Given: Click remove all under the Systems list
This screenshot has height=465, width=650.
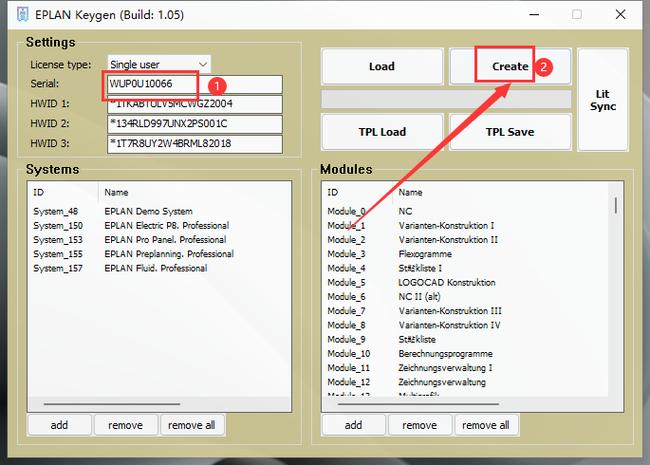Looking at the screenshot, I should [x=192, y=425].
